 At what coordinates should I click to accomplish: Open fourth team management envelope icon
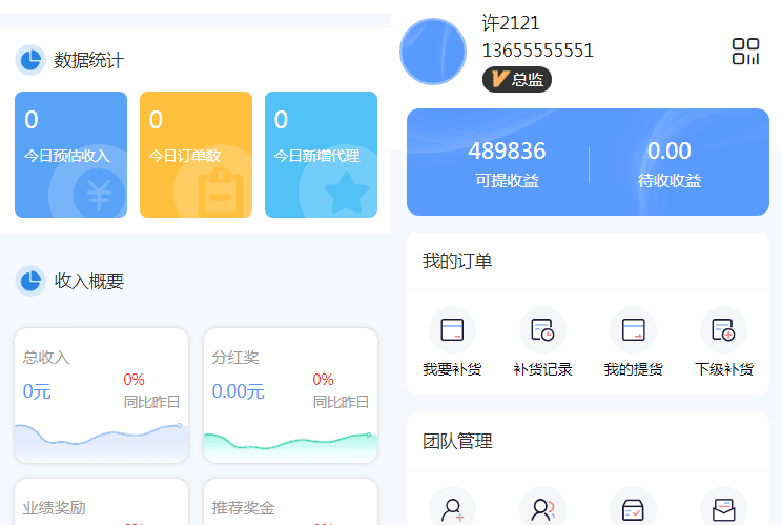coord(723,508)
